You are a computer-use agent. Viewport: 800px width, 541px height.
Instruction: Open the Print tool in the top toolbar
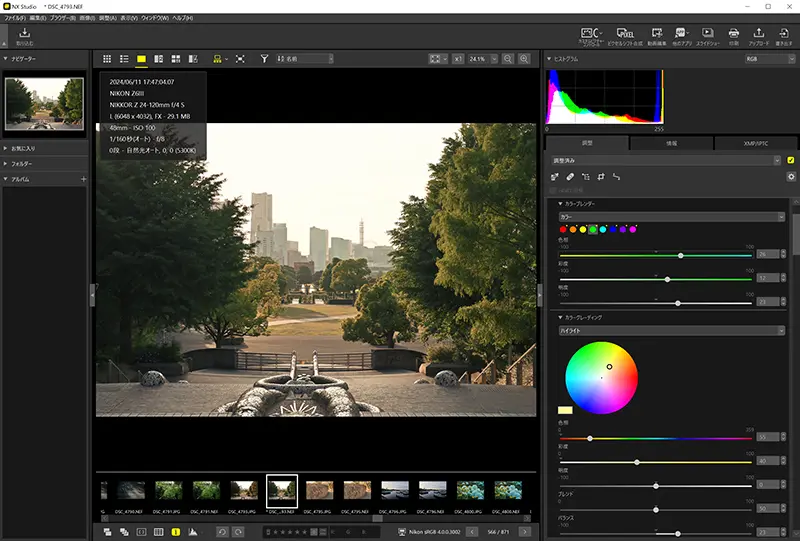pos(733,36)
